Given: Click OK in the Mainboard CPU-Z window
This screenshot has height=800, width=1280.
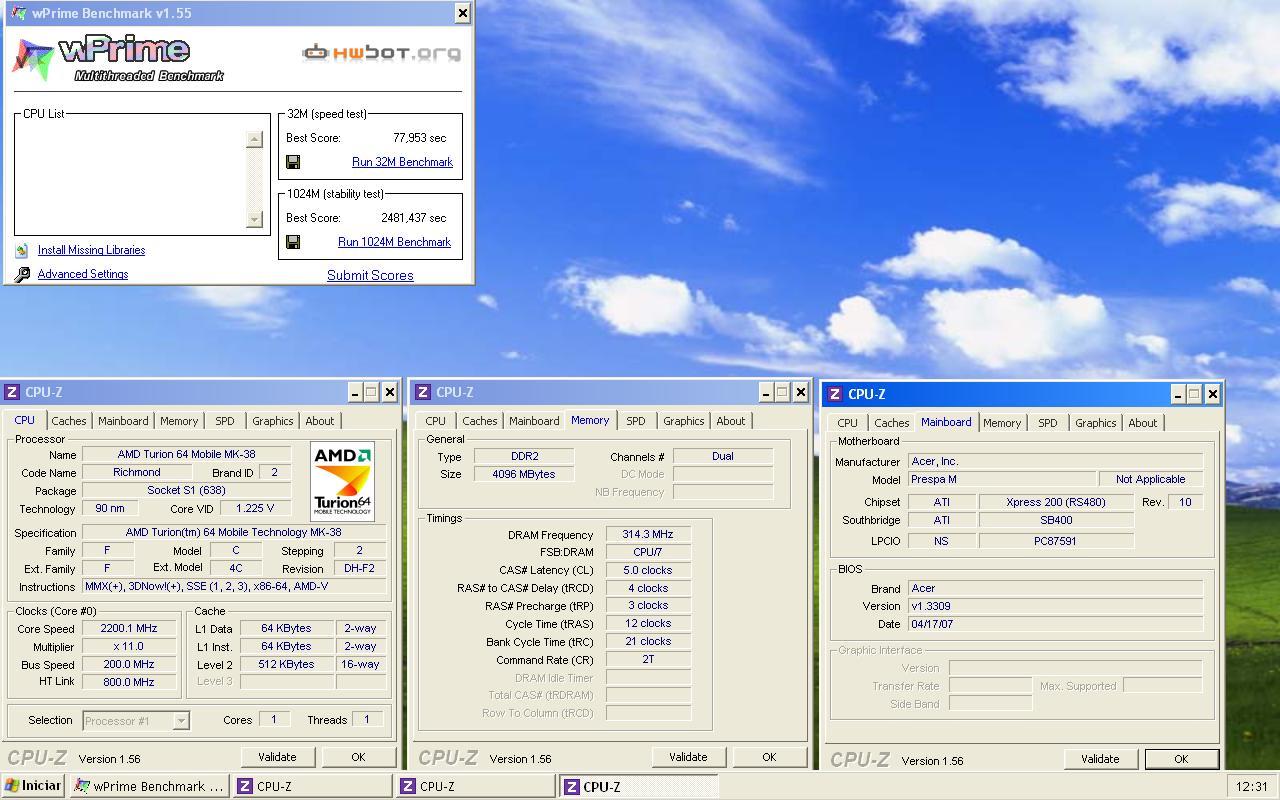Looking at the screenshot, I should 1181,759.
